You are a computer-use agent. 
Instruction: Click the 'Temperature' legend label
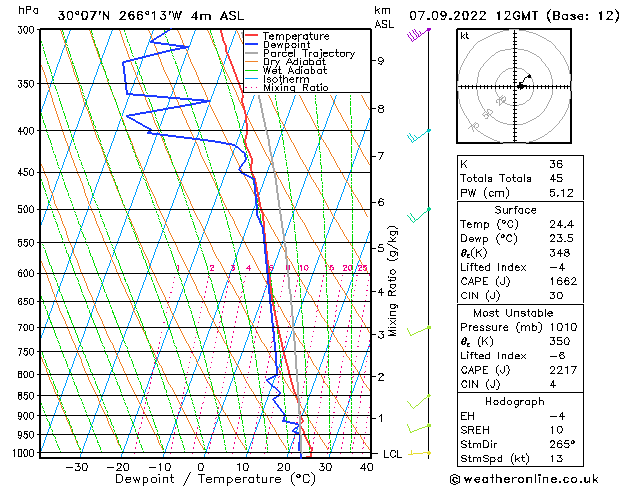(x=296, y=36)
